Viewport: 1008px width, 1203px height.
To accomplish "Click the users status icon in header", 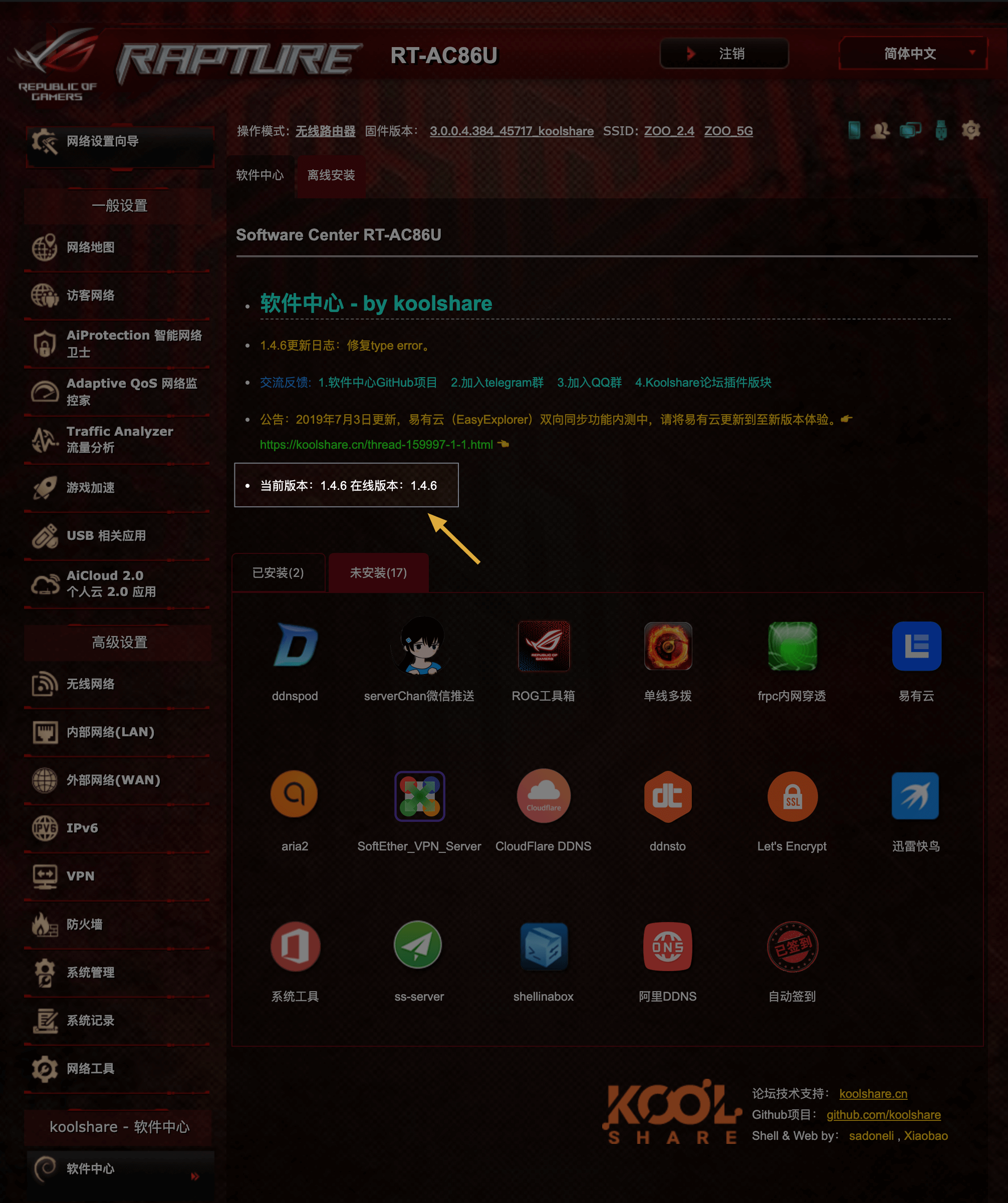I will pos(880,130).
